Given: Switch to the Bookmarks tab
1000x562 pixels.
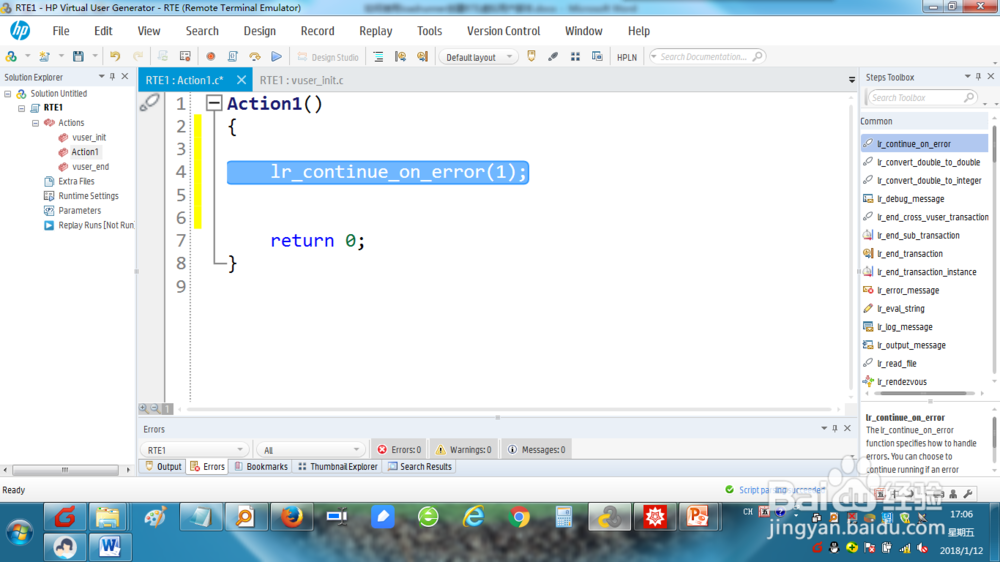Looking at the screenshot, I should click(261, 467).
